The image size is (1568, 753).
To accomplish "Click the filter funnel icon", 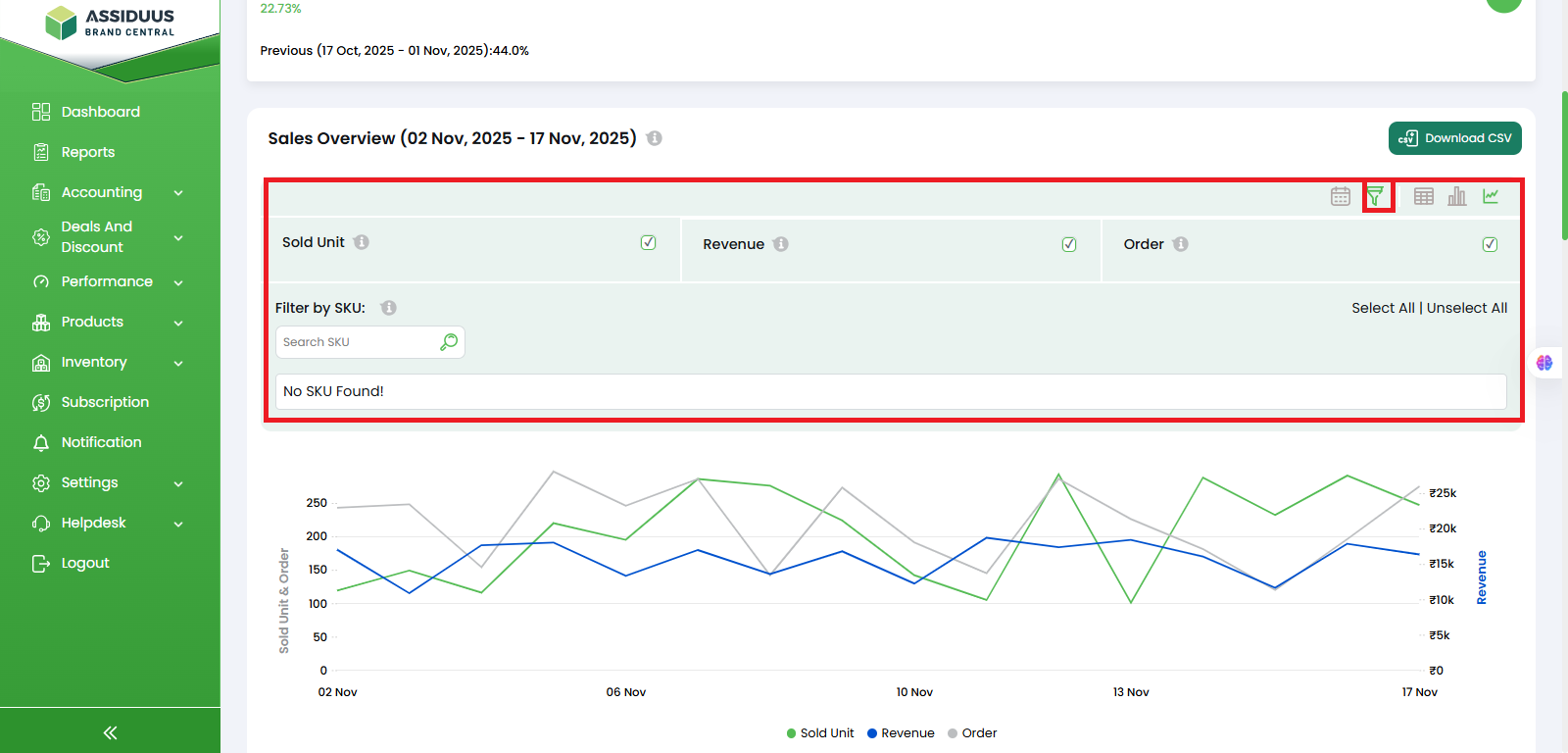I will (1376, 196).
